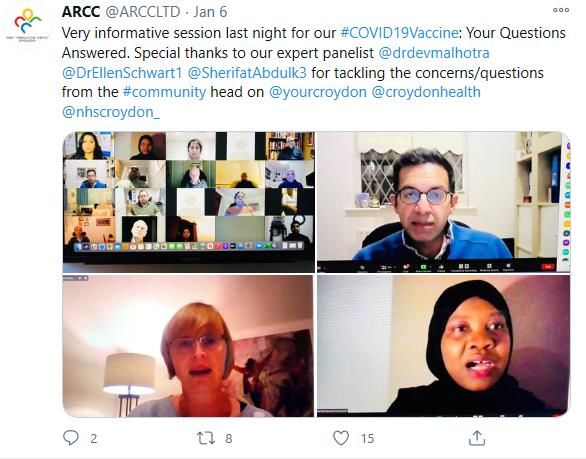Click the #community hashtag
The height and width of the screenshot is (459, 586).
[164, 92]
